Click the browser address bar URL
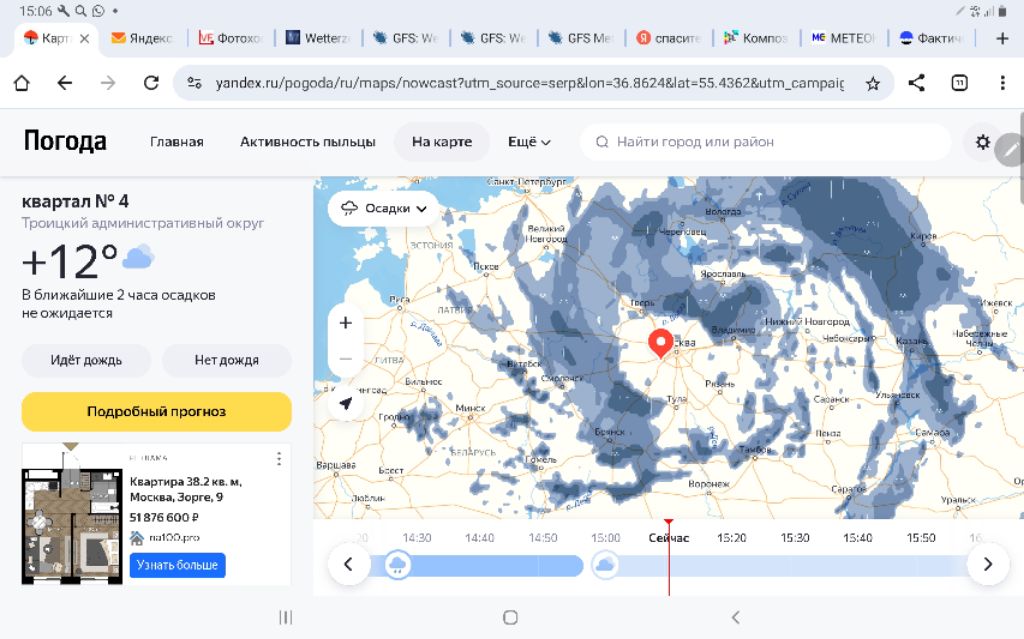 (529, 83)
